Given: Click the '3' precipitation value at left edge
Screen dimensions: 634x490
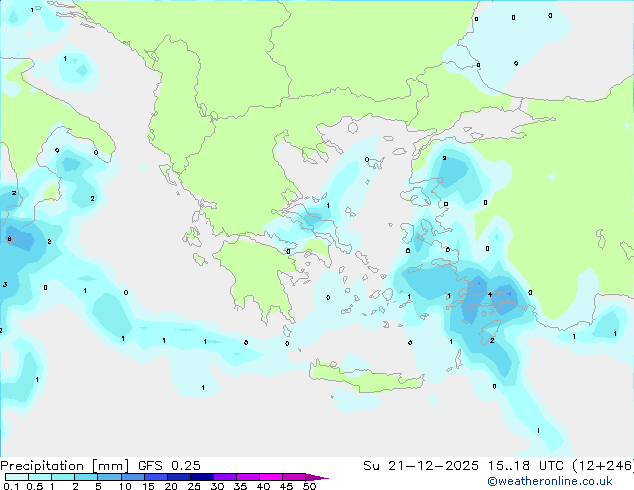Looking at the screenshot, I should [5, 285].
